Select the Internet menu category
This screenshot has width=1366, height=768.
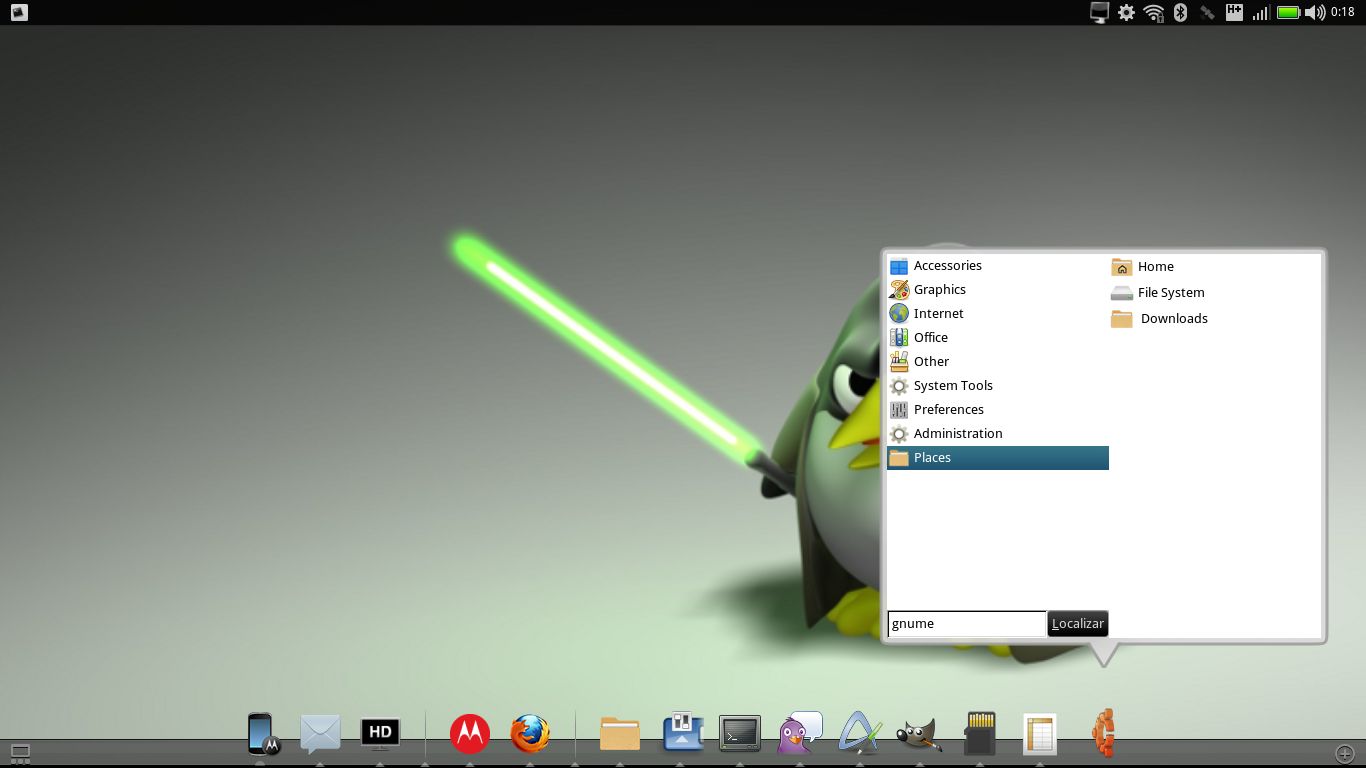937,314
